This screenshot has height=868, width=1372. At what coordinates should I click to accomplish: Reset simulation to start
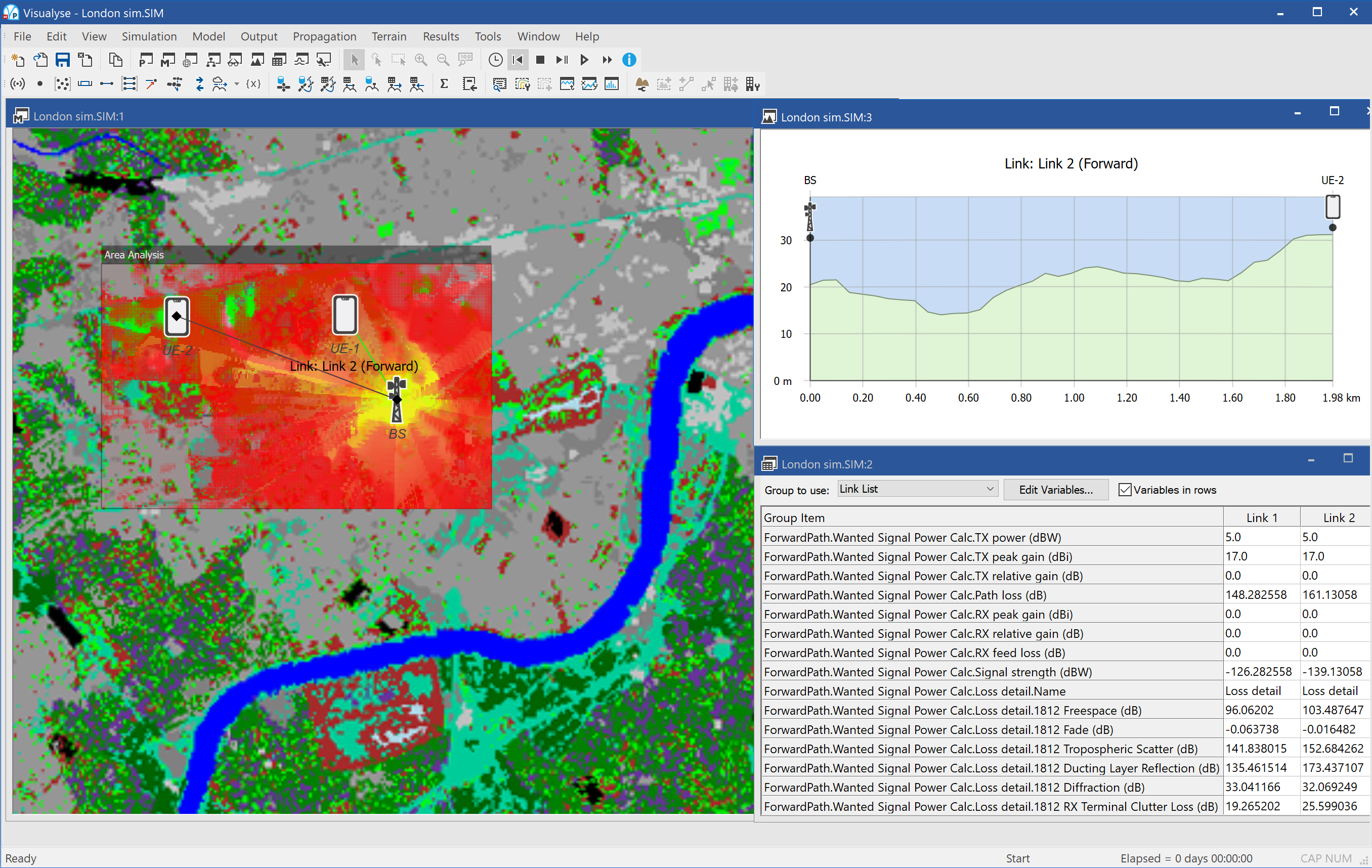[x=518, y=60]
